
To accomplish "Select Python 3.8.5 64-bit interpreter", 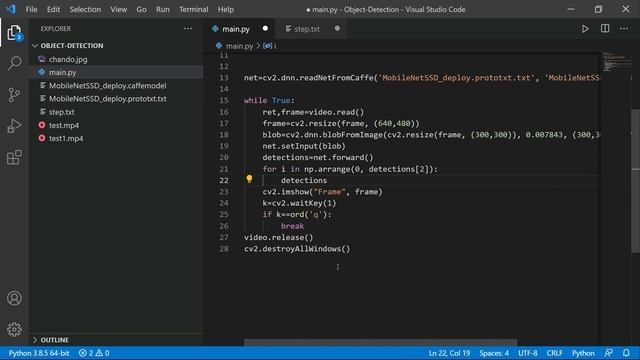I will point(39,353).
